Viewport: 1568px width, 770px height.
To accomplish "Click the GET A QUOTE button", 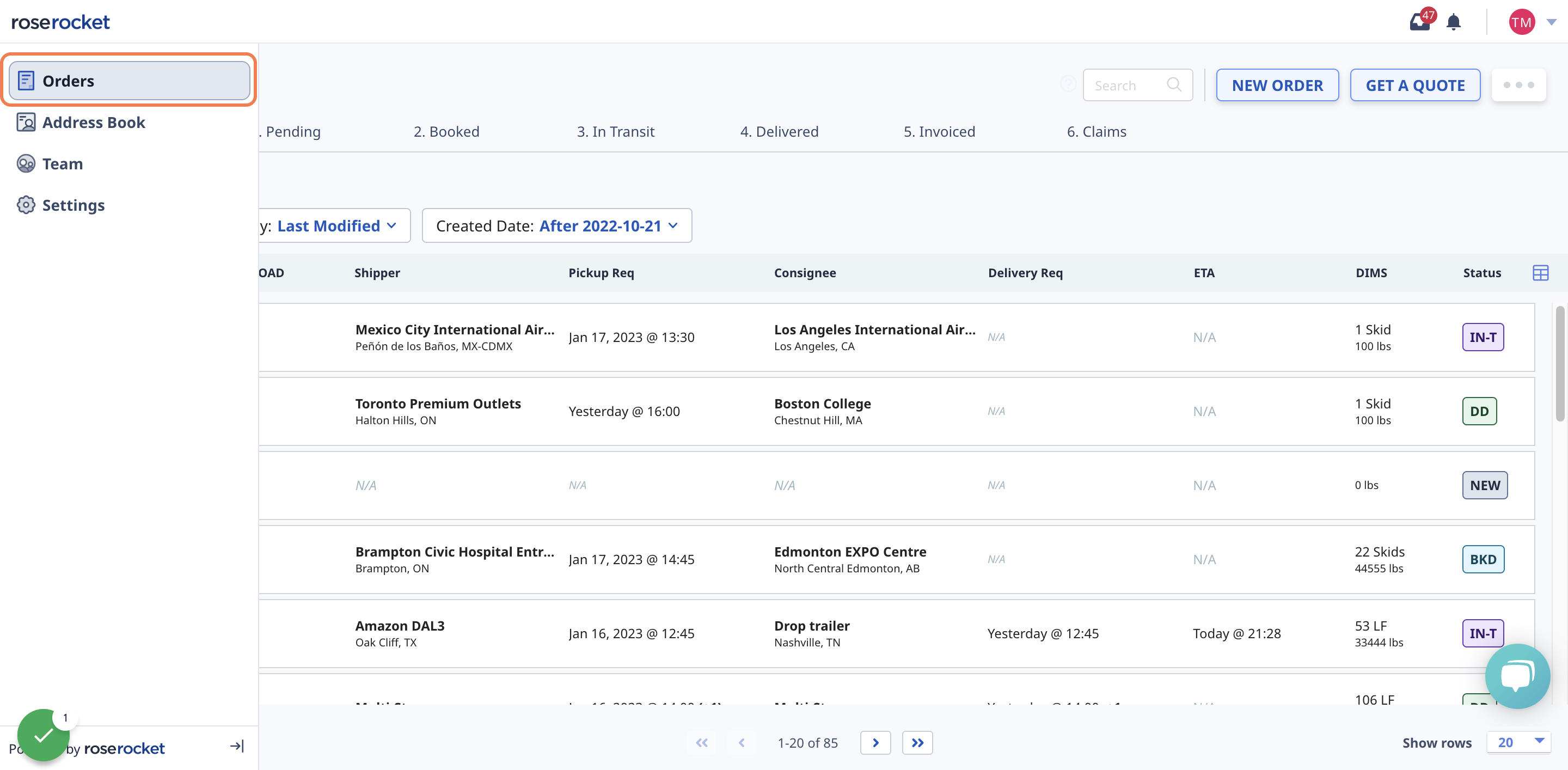I will (1415, 85).
